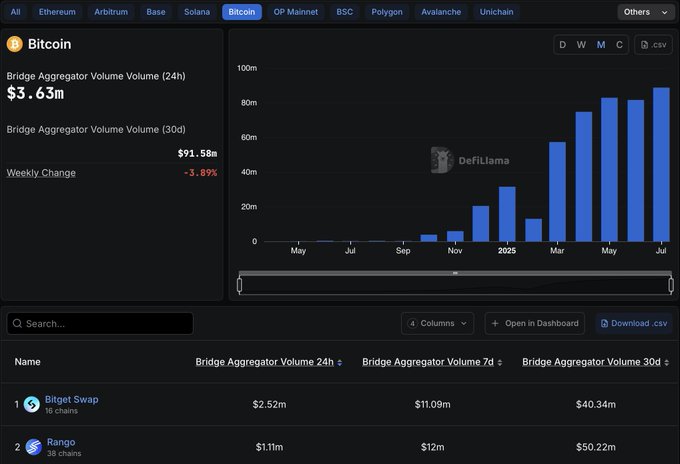The height and width of the screenshot is (464, 680).
Task: Click the Weekly Change label
Action: (x=41, y=173)
